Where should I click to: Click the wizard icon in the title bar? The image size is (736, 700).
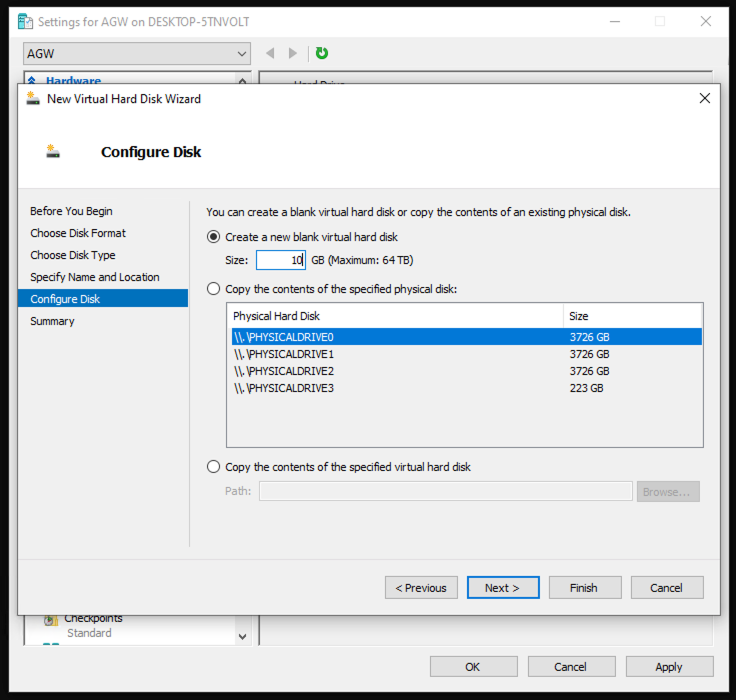tap(33, 99)
